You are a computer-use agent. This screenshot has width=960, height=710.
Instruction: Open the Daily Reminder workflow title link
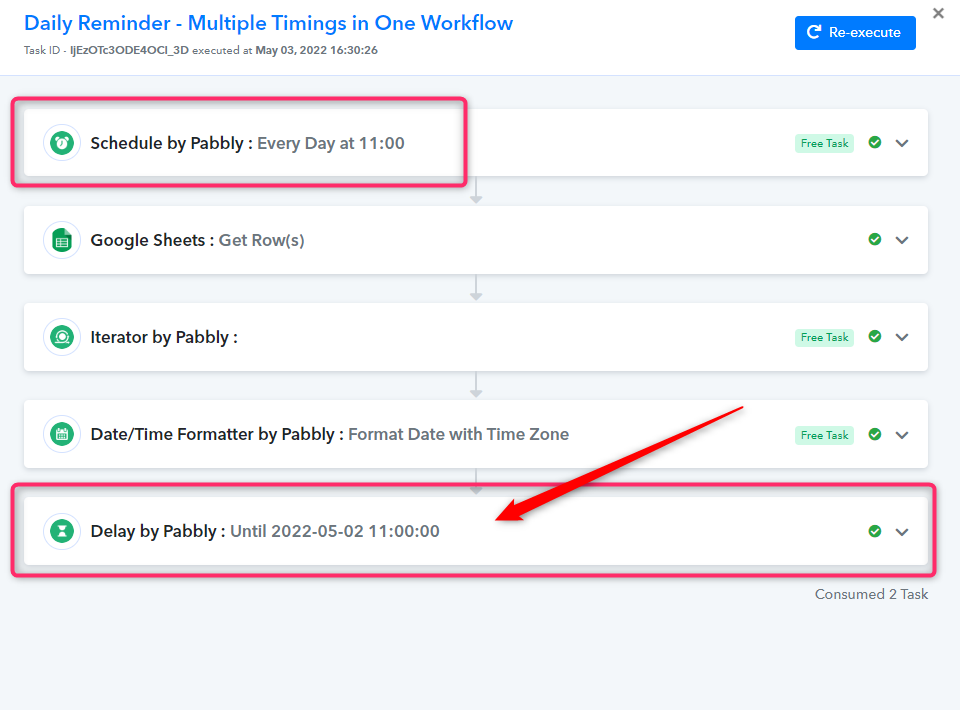[268, 23]
